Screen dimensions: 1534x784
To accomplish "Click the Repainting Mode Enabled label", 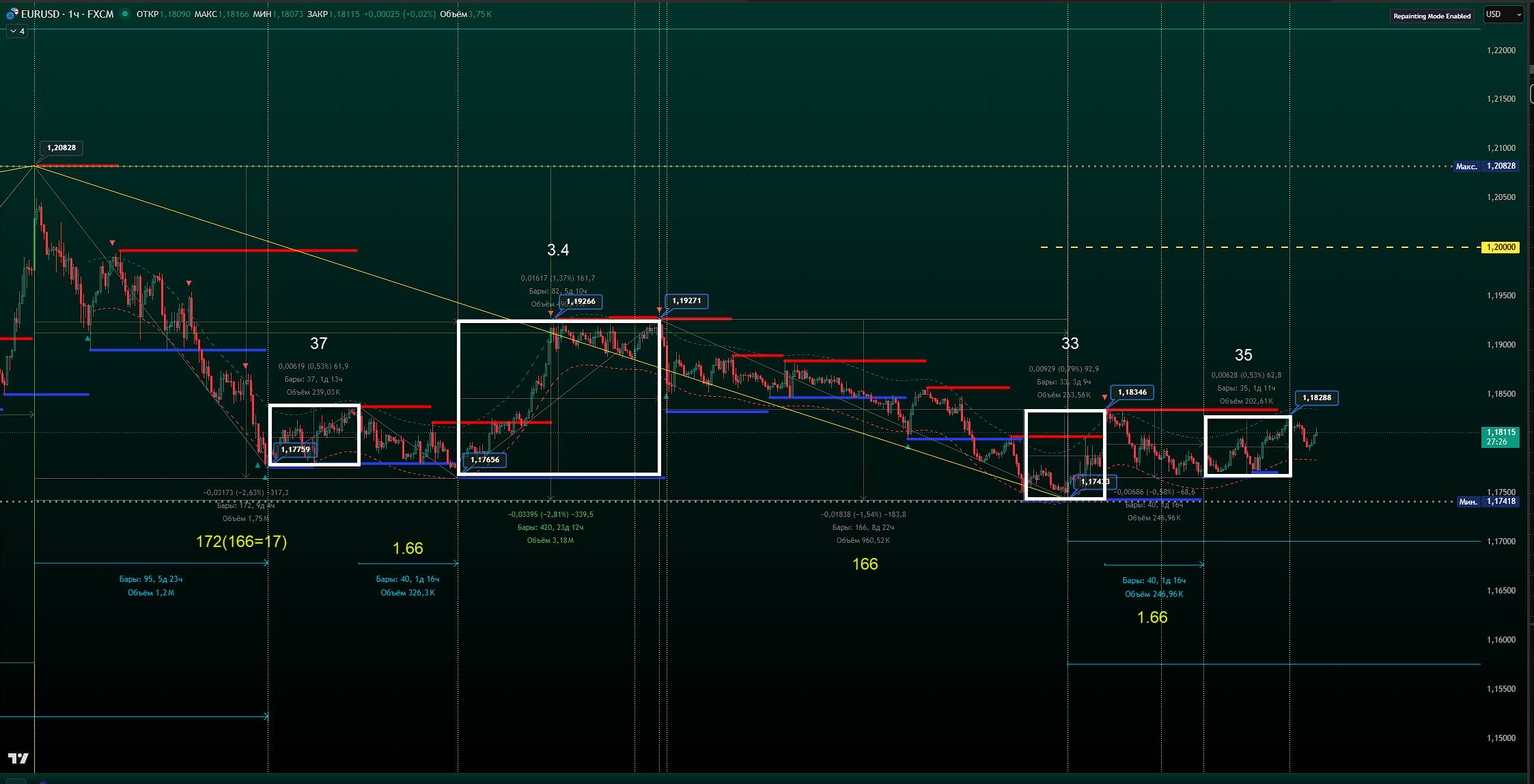I will click(x=1432, y=16).
